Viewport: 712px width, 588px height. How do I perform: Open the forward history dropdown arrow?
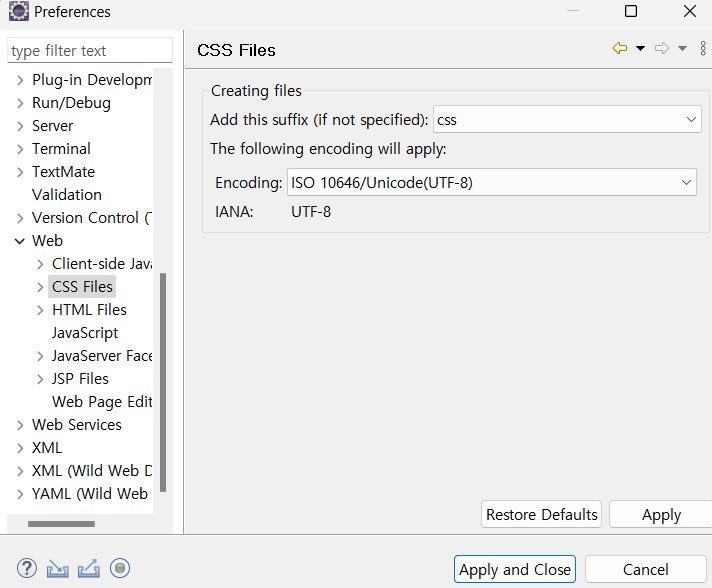tap(682, 48)
